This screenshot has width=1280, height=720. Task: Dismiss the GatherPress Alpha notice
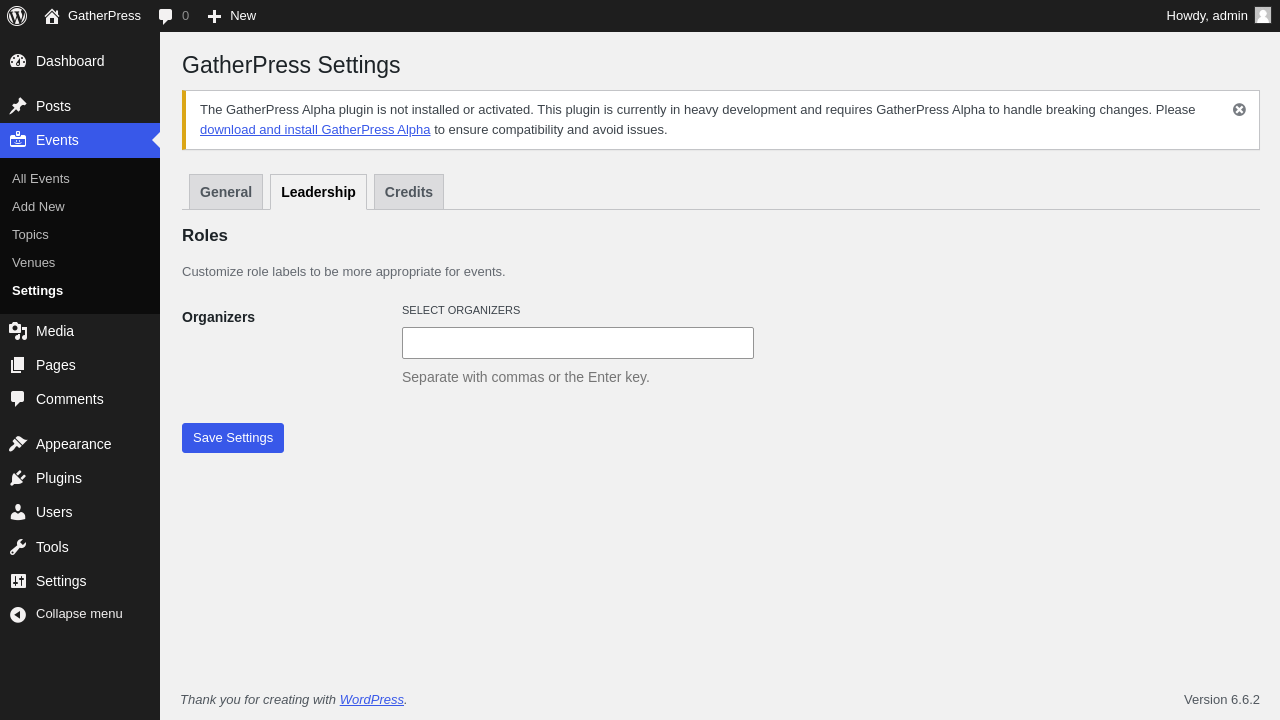coord(1239,110)
